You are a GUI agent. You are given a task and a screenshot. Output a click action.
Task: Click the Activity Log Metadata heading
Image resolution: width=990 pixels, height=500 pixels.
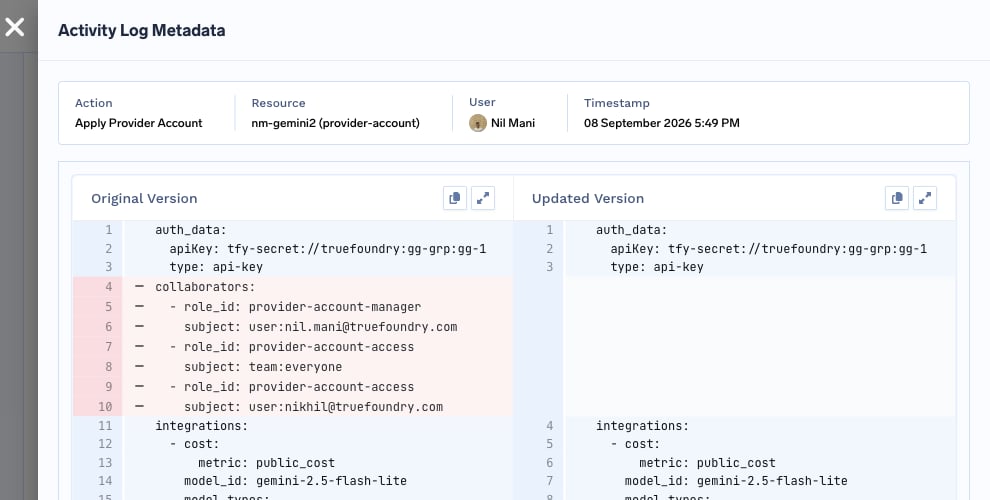point(141,30)
